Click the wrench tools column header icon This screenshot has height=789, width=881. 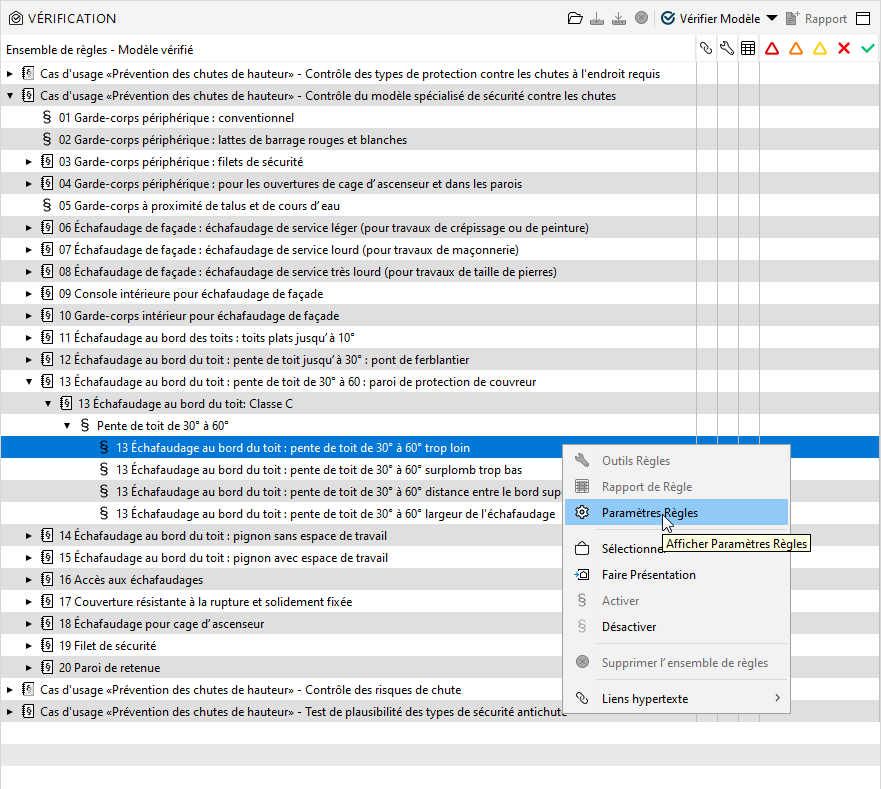[x=727, y=49]
